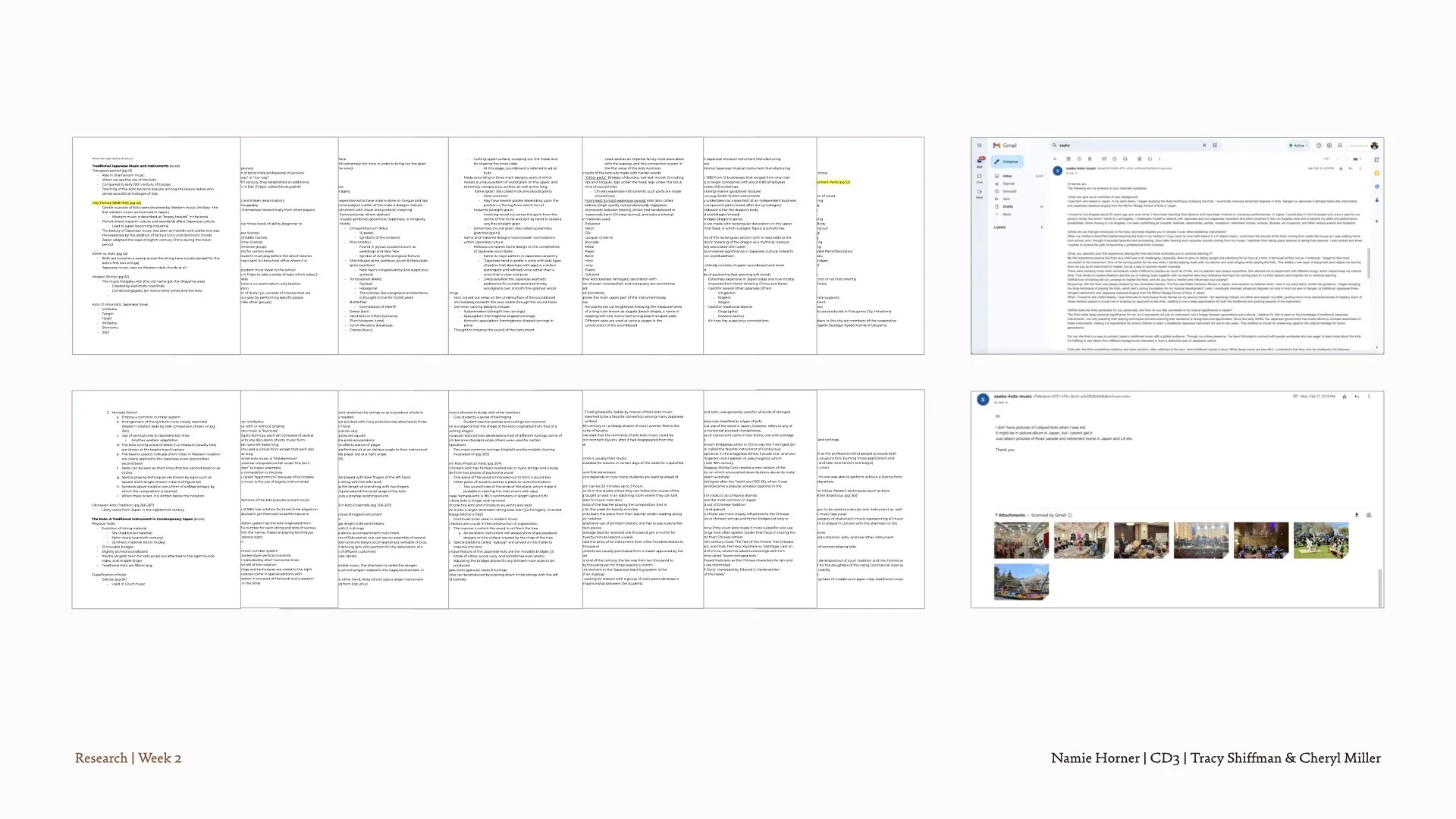Viewport: 1456px width, 819px height.
Task: Open the Inbox folder in sidebar
Action: click(1007, 176)
